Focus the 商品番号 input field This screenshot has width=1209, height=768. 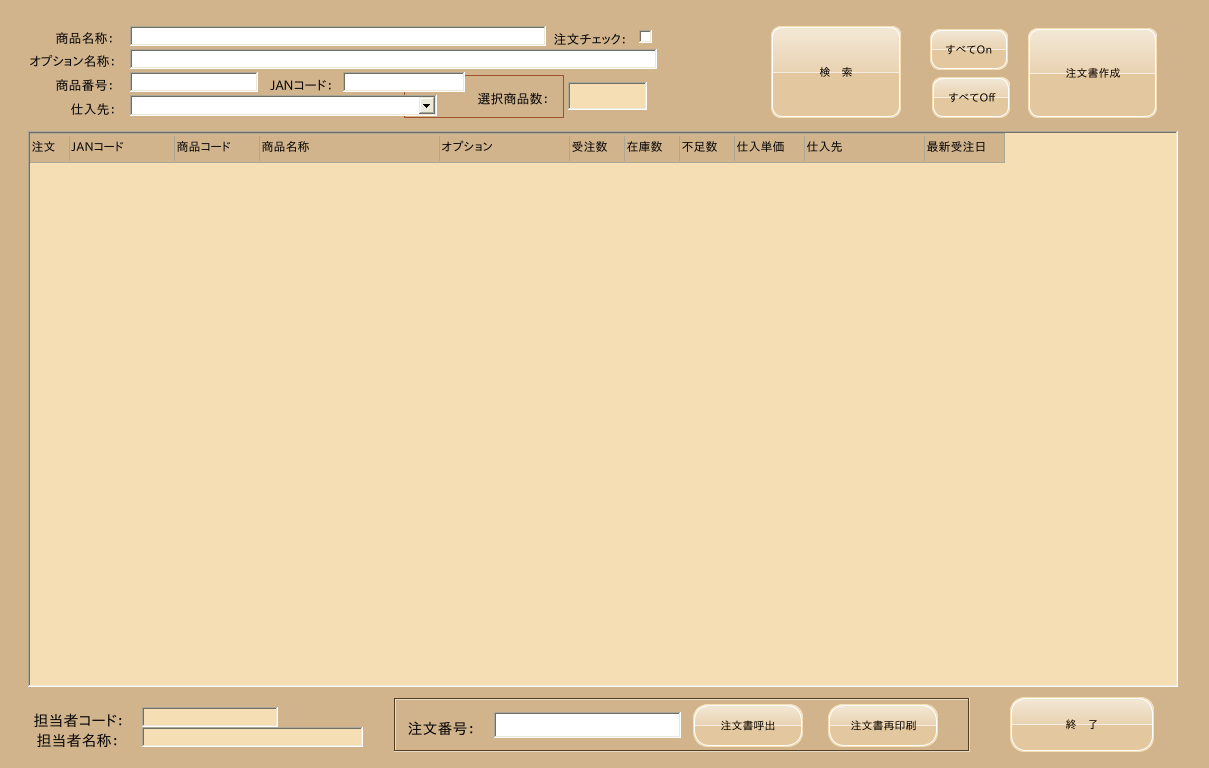point(194,82)
